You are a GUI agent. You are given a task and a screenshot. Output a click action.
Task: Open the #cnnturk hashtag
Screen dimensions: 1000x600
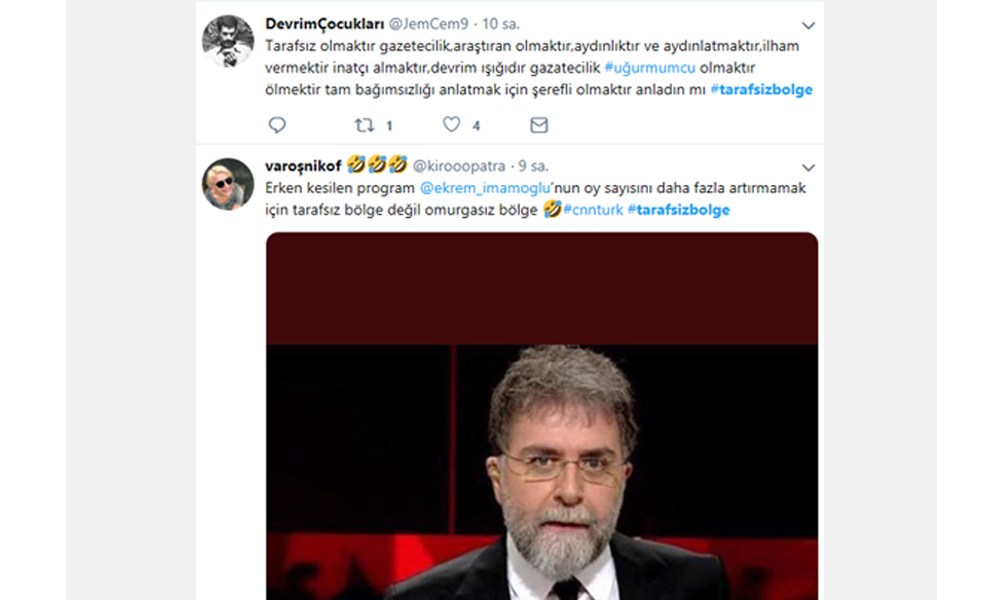click(x=592, y=210)
